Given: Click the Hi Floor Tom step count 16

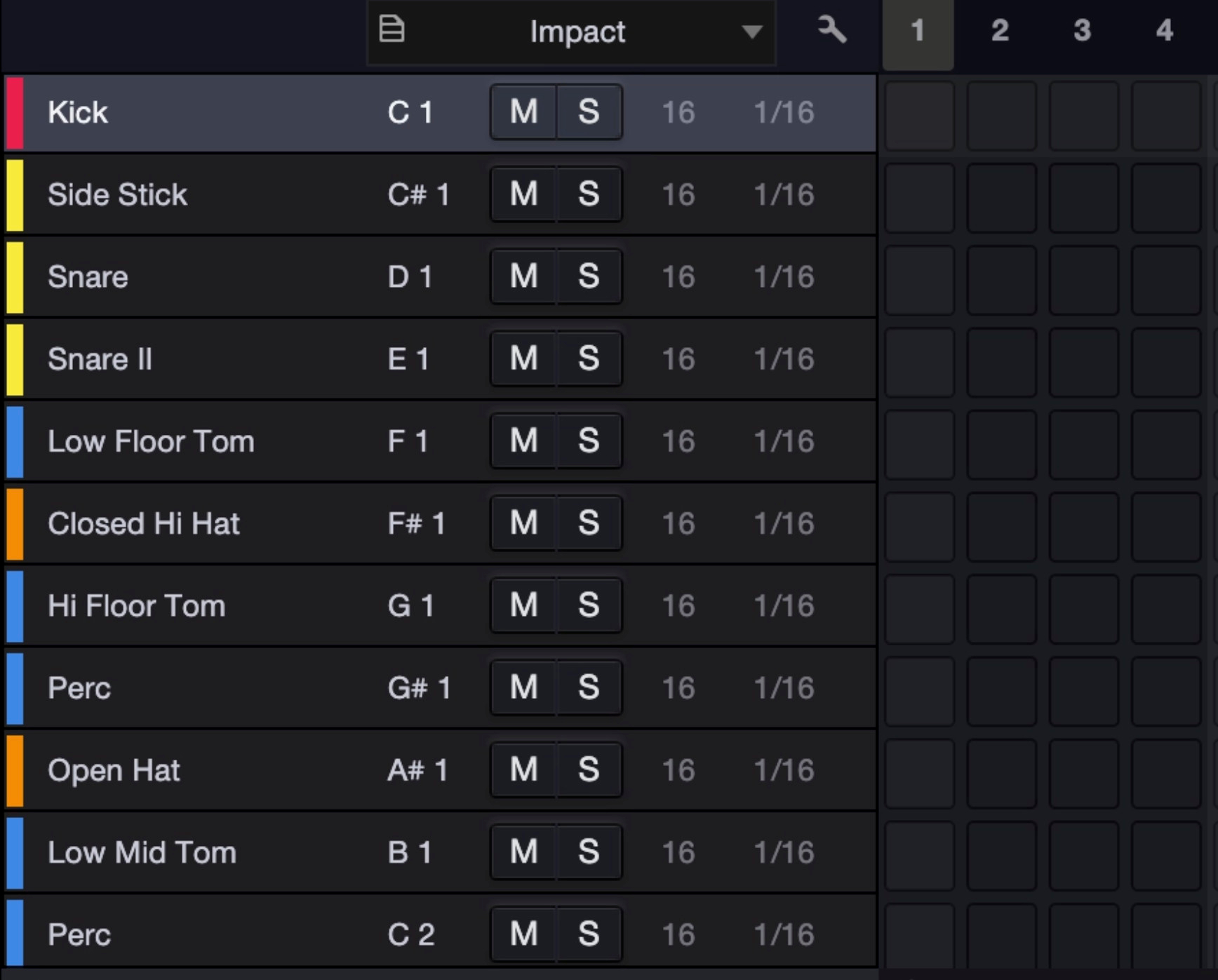Looking at the screenshot, I should [x=678, y=605].
